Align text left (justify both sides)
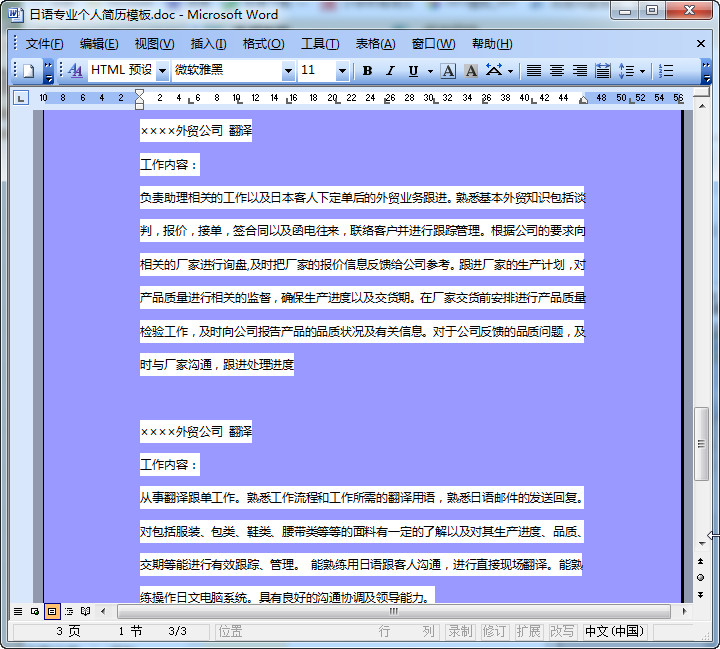 click(x=534, y=71)
